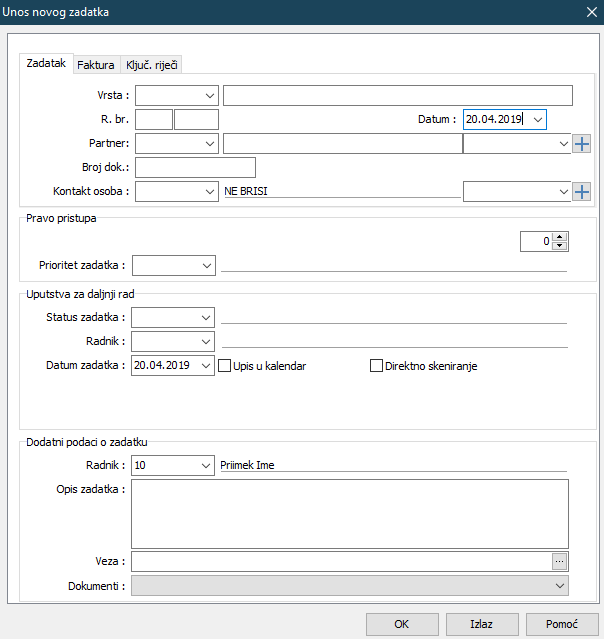Click the Izlaz button
604x639 pixels.
click(482, 624)
